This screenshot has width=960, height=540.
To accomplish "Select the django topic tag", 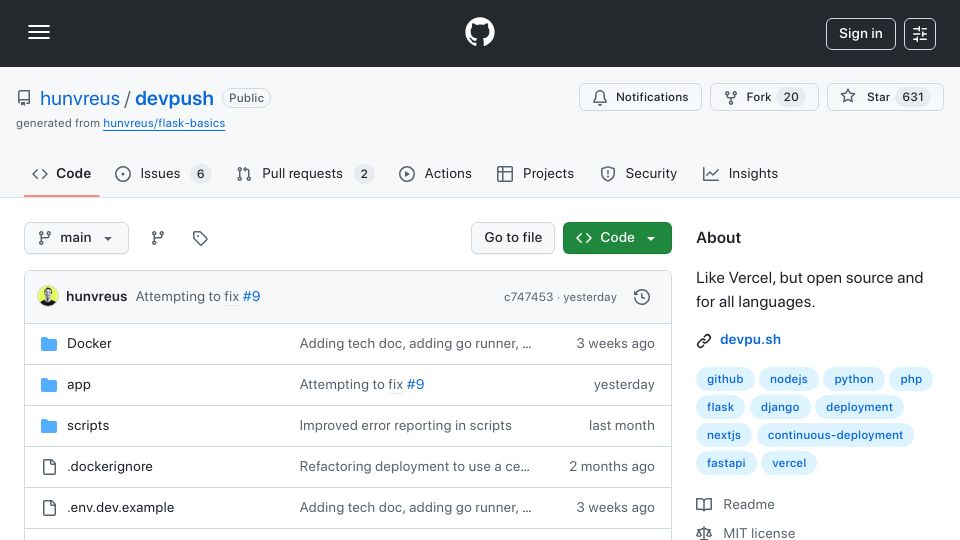I will [x=780, y=407].
